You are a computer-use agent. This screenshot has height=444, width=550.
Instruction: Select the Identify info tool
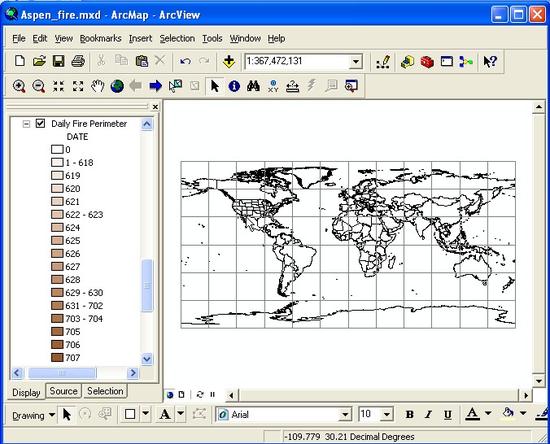point(234,86)
